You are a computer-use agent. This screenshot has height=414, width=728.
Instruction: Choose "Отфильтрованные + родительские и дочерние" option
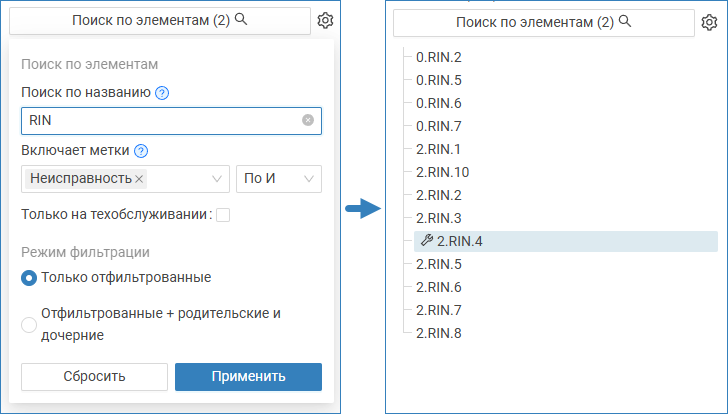point(29,324)
